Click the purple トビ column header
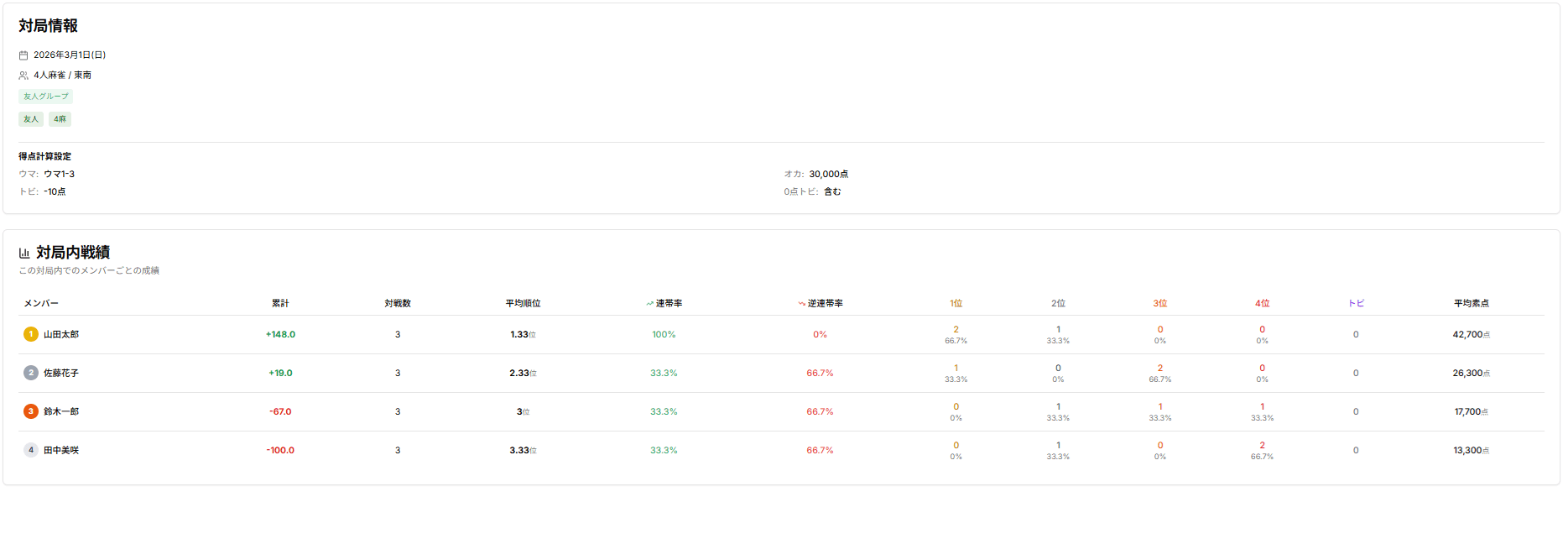The image size is (1568, 544). tap(1356, 303)
